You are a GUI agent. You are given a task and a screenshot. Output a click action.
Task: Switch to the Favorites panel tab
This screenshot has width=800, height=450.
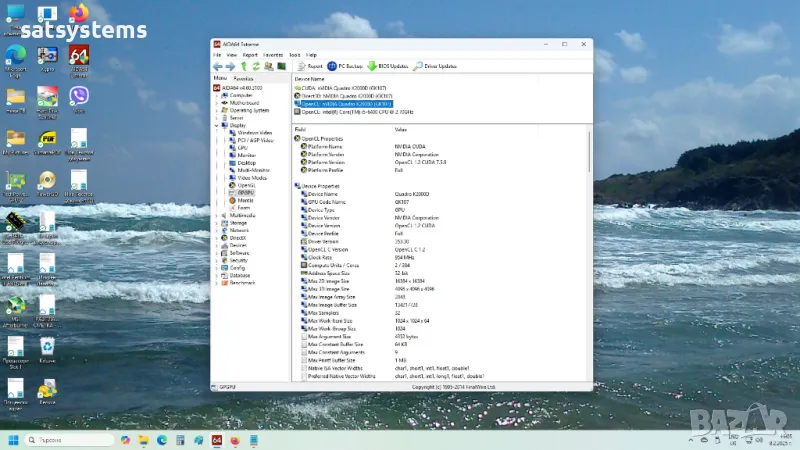[243, 77]
